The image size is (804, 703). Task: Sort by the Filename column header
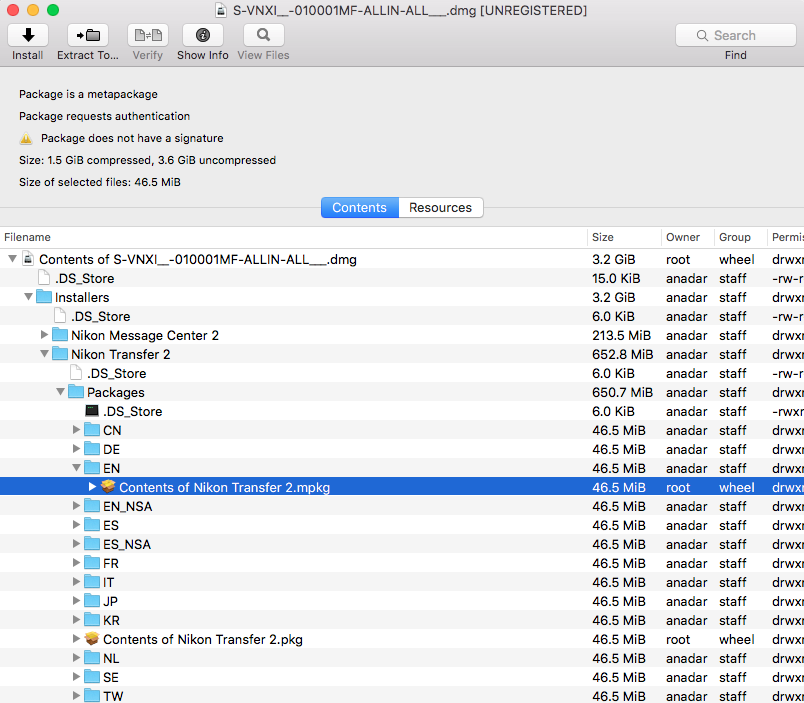coord(293,237)
